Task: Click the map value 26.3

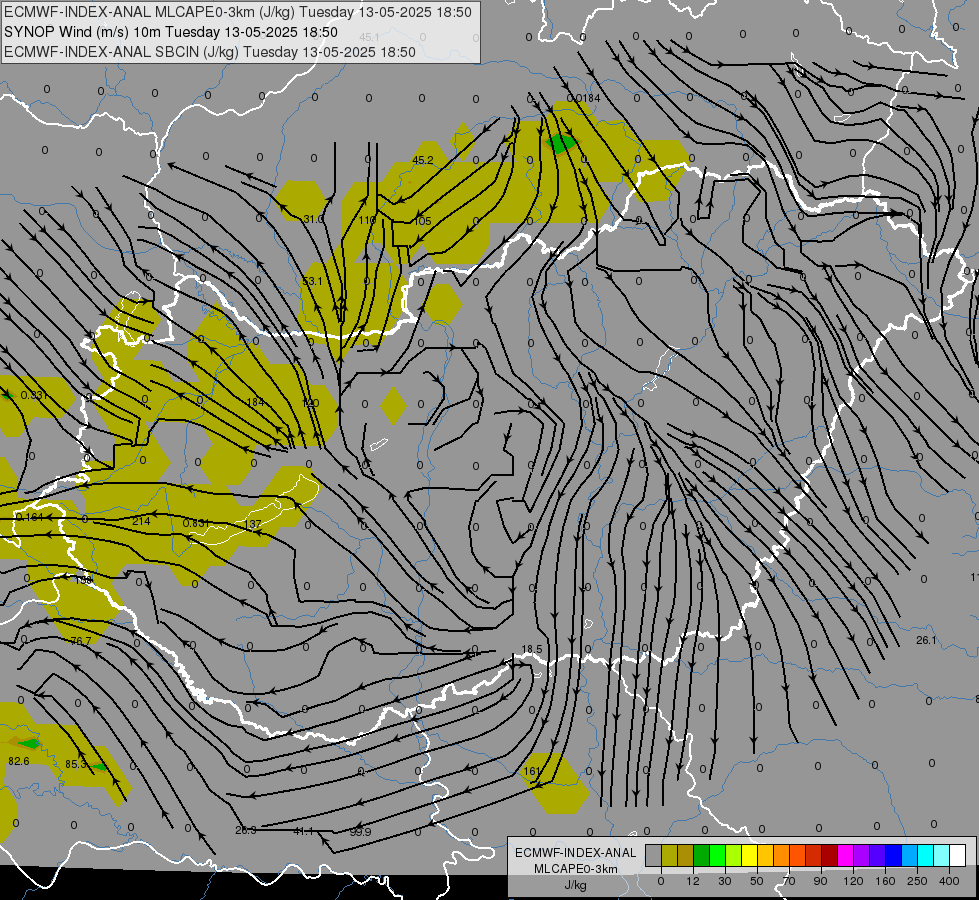Action: [245, 830]
